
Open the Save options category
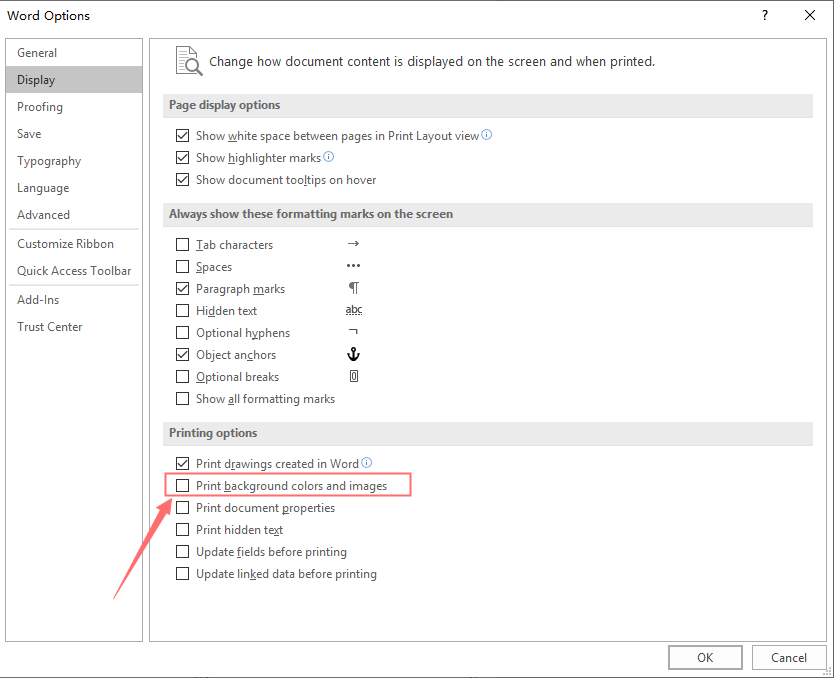coord(74,134)
